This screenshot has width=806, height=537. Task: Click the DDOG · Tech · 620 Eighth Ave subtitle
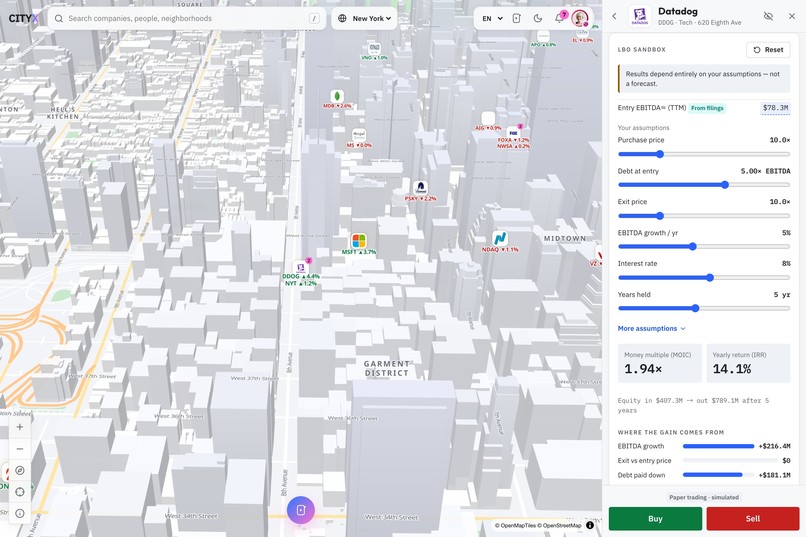point(700,23)
